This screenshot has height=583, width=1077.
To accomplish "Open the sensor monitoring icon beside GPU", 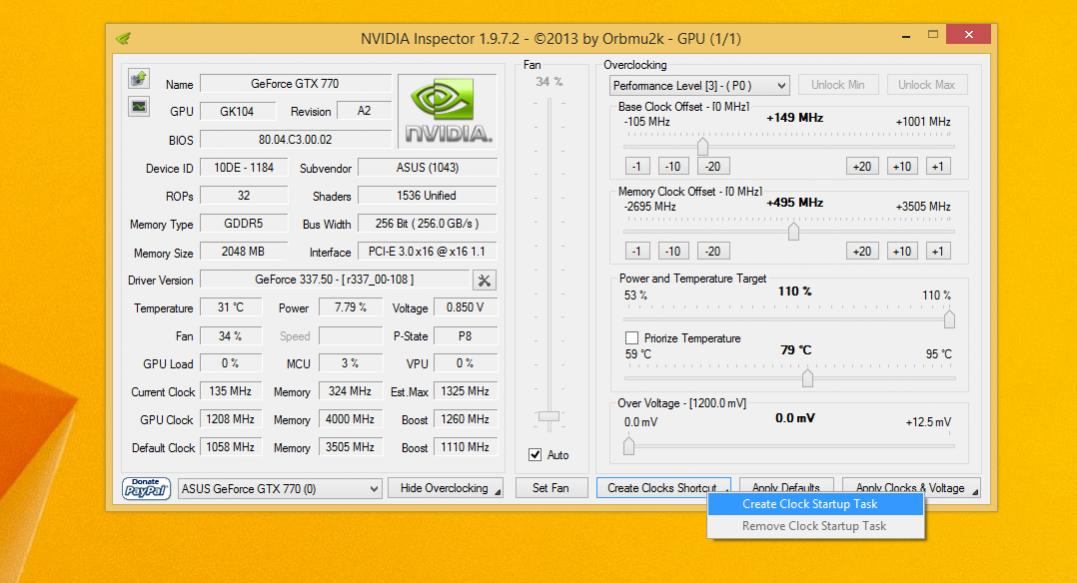I will pyautogui.click(x=139, y=106).
